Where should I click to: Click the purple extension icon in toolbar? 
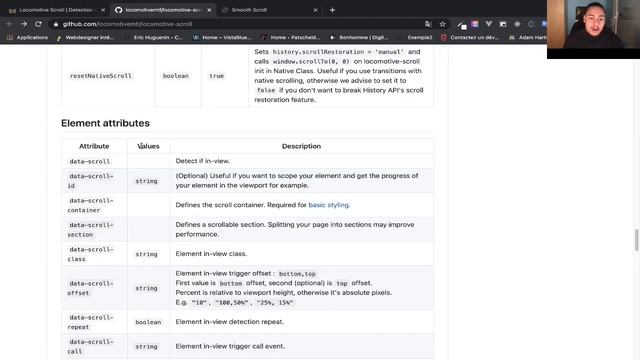point(475,24)
